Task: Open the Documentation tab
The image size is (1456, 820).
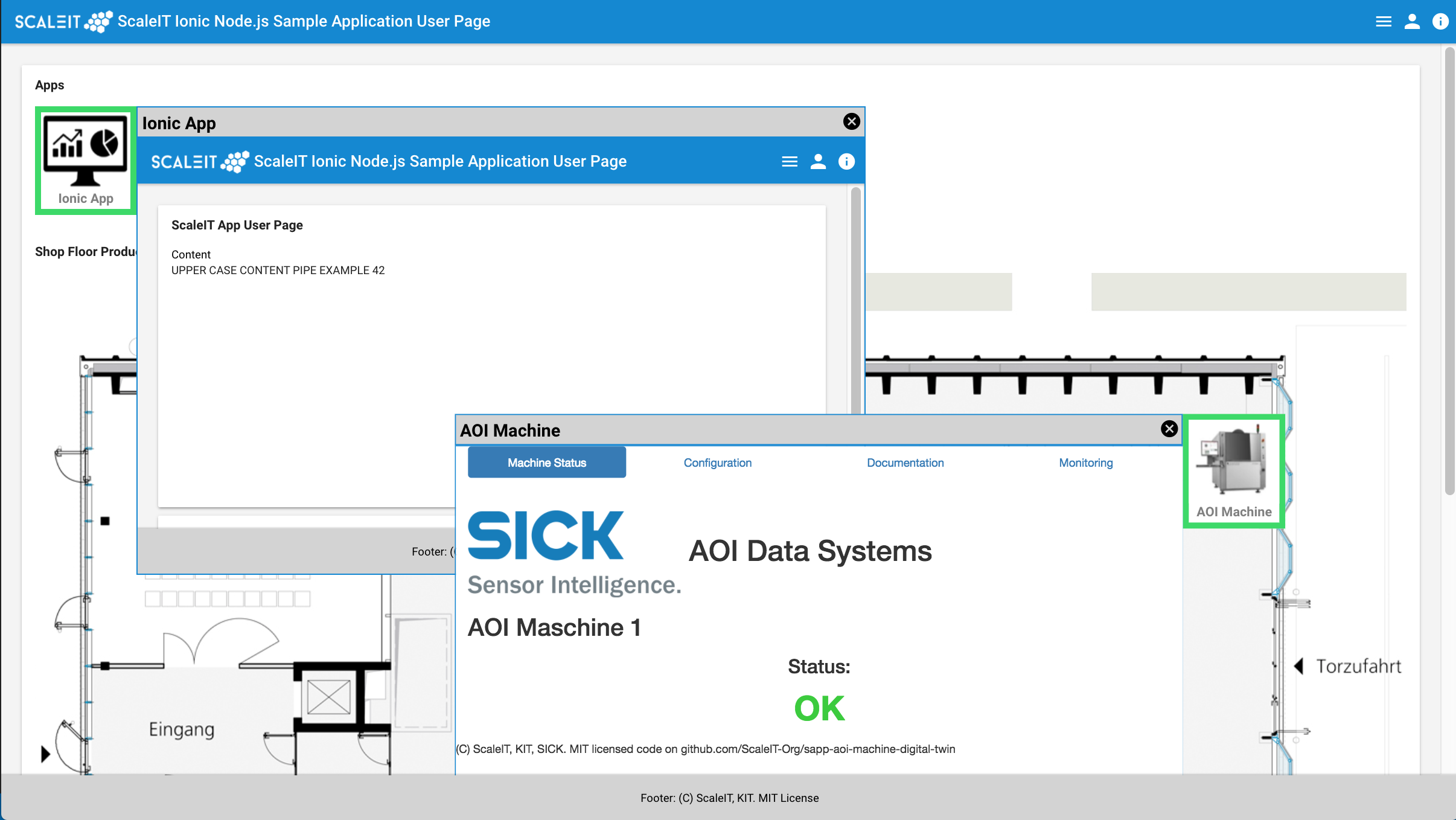Action: 905,463
